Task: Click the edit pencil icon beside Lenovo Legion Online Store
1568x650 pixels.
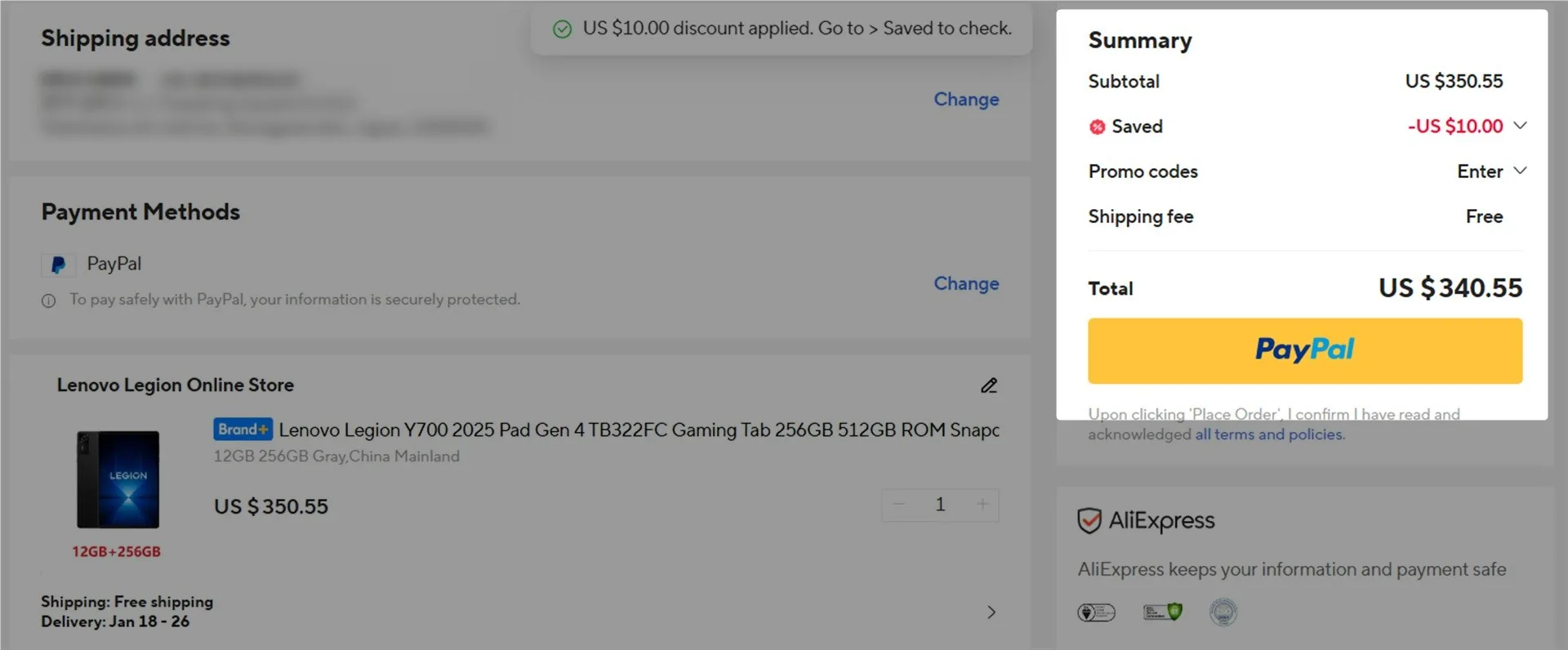Action: click(989, 385)
